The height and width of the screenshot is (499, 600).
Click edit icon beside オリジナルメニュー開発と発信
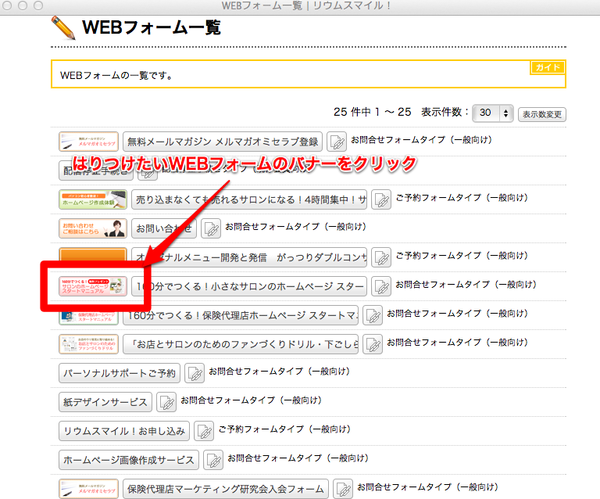(x=381, y=258)
